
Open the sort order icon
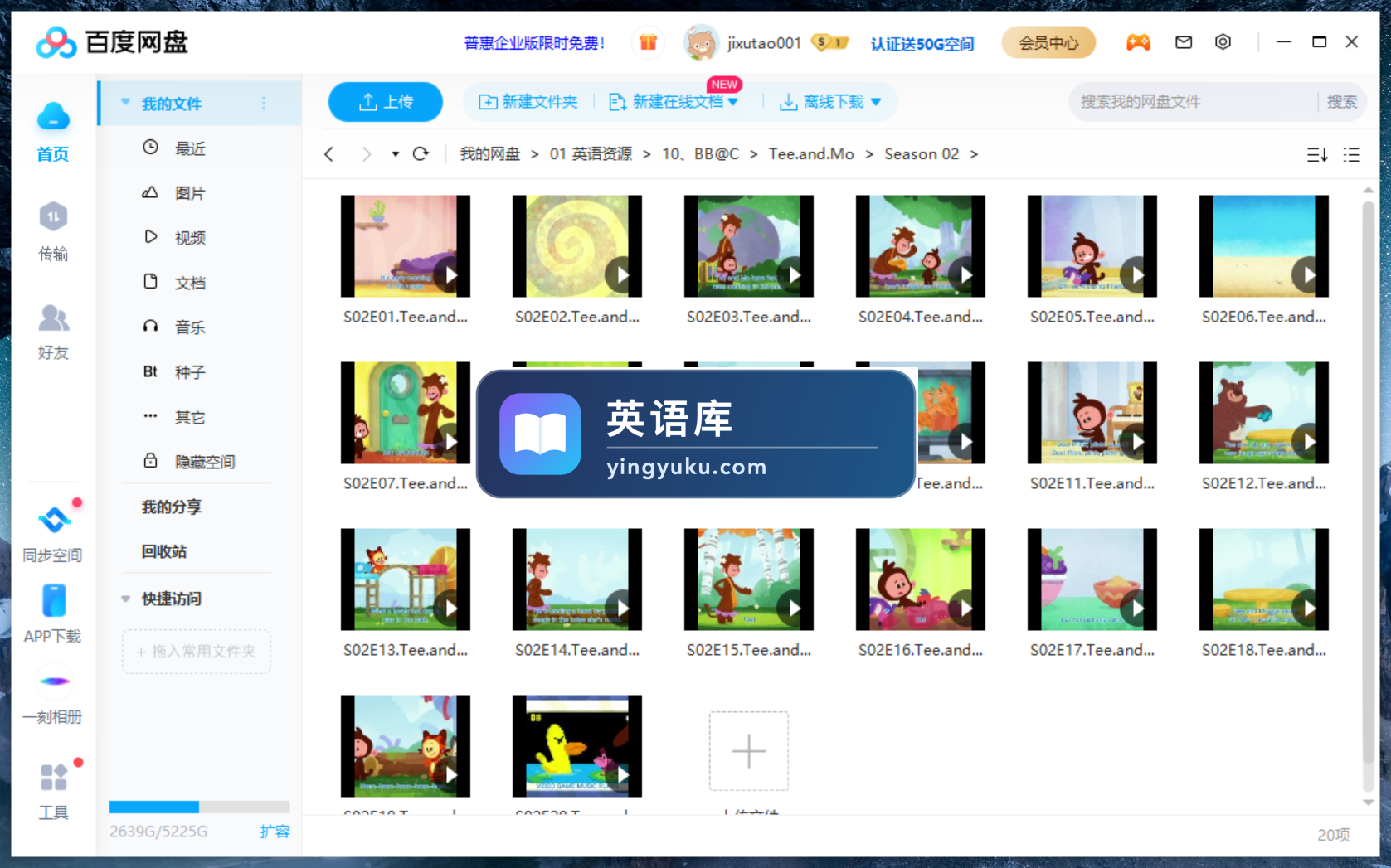pos(1316,155)
